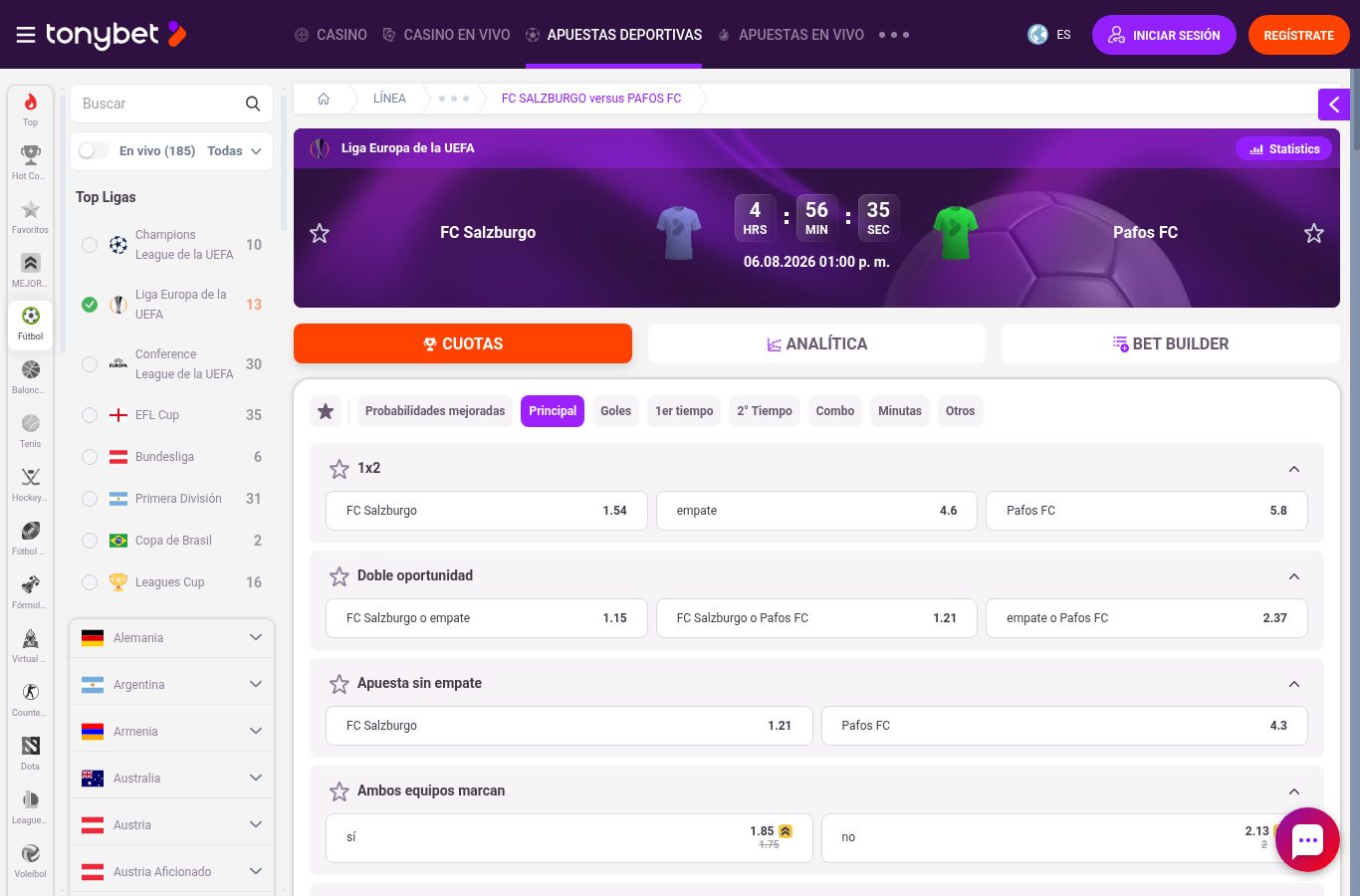Bet on FC Salzburgo at 1.54
Viewport: 1360px width, 896px height.
tap(487, 511)
